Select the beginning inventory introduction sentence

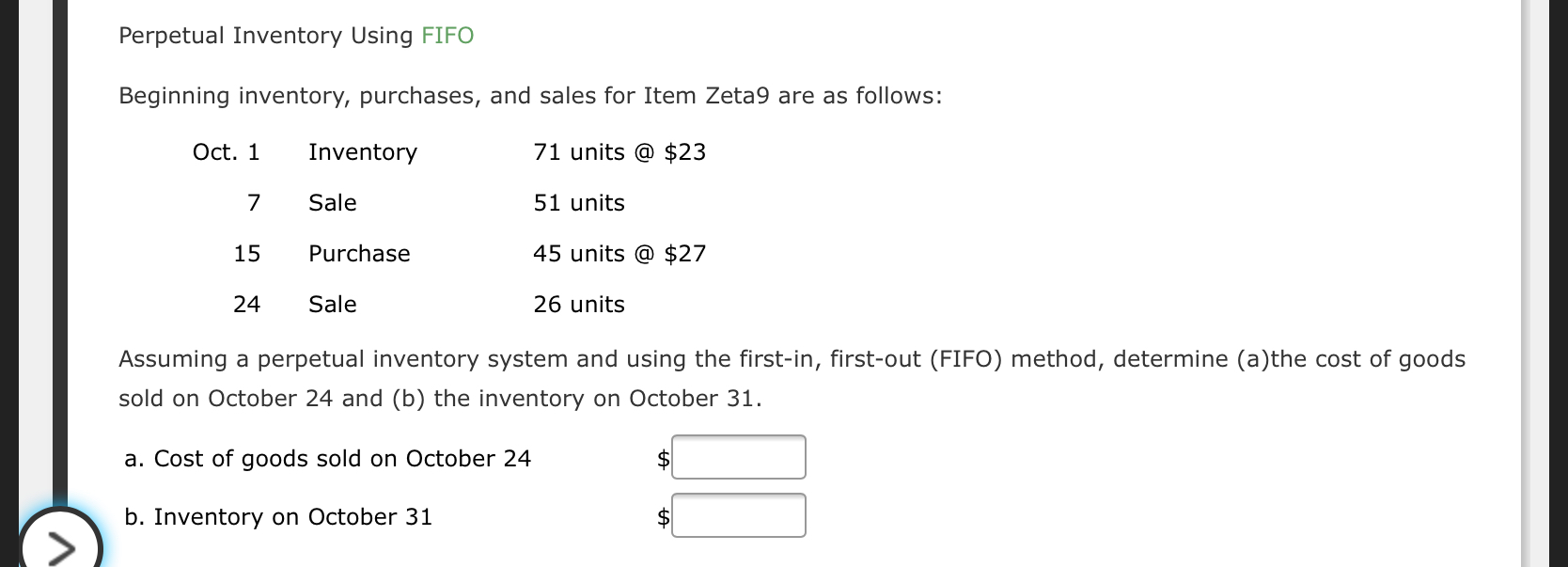[529, 95]
